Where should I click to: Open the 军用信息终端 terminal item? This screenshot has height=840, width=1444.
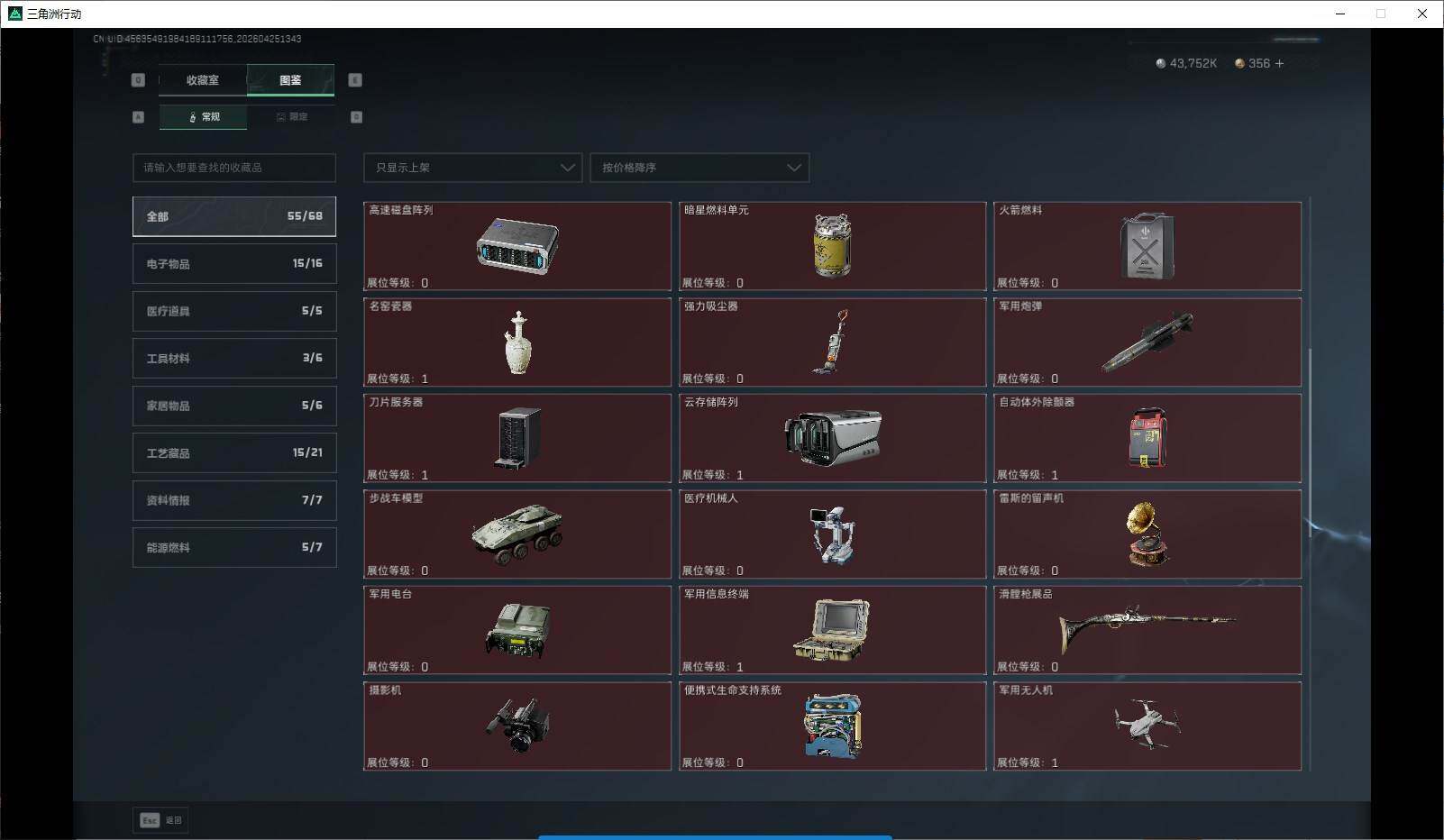[832, 630]
